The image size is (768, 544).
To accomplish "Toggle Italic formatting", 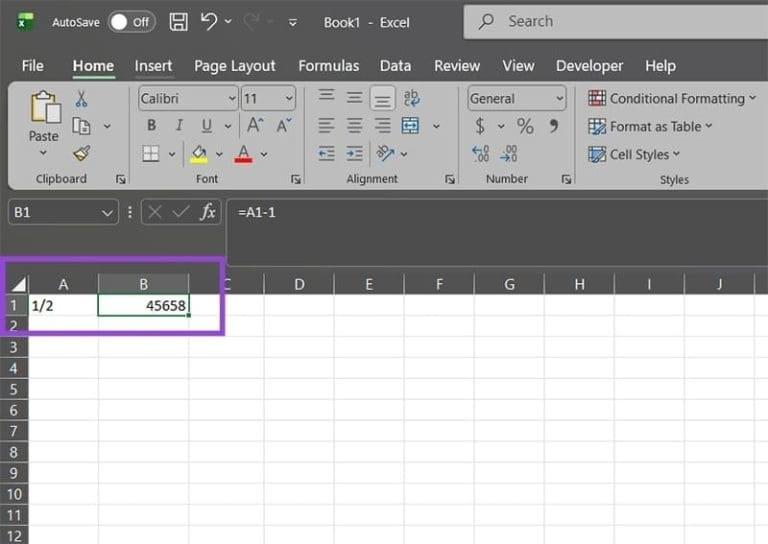I will click(x=179, y=126).
